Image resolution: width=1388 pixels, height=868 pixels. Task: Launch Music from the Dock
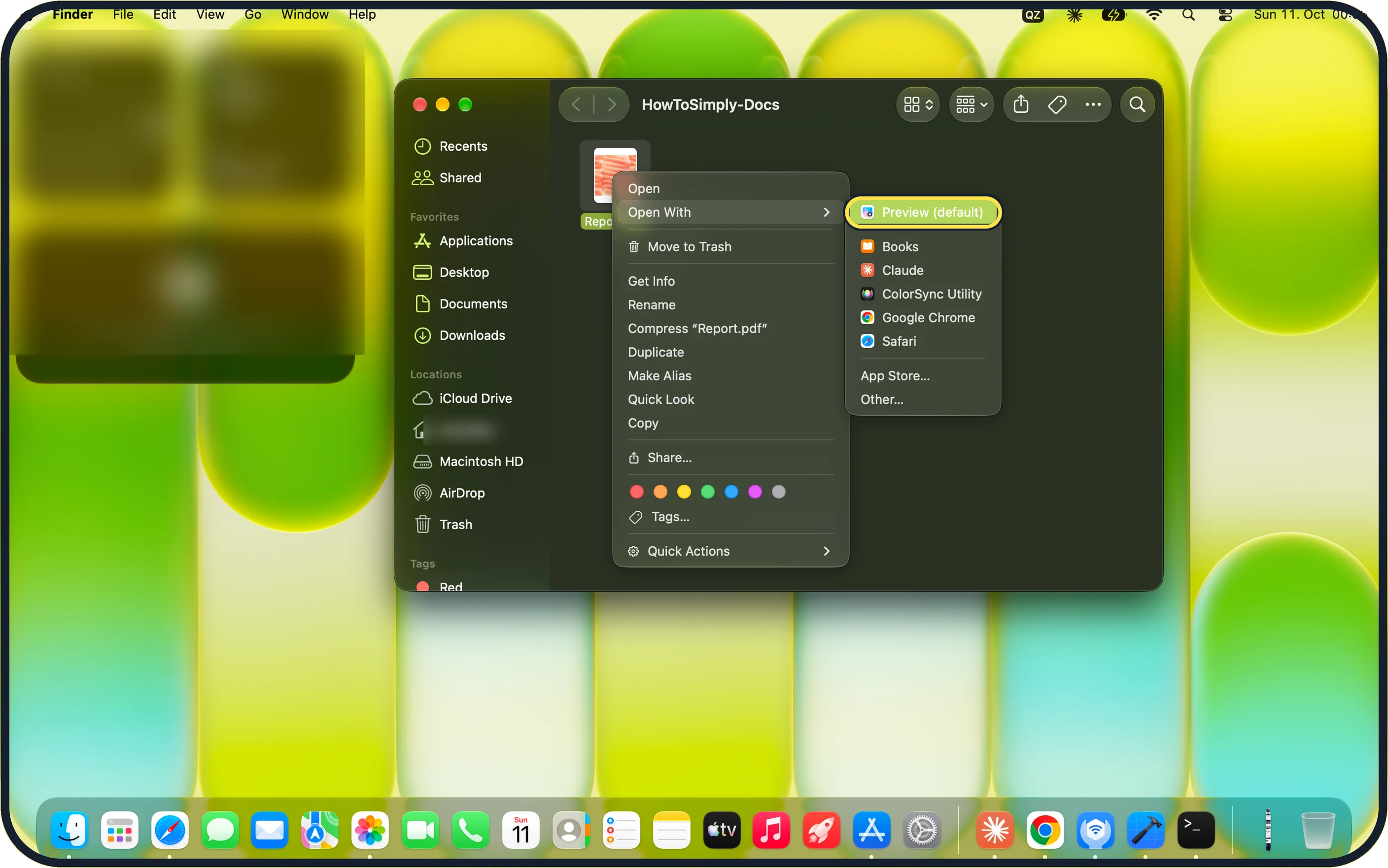[771, 830]
